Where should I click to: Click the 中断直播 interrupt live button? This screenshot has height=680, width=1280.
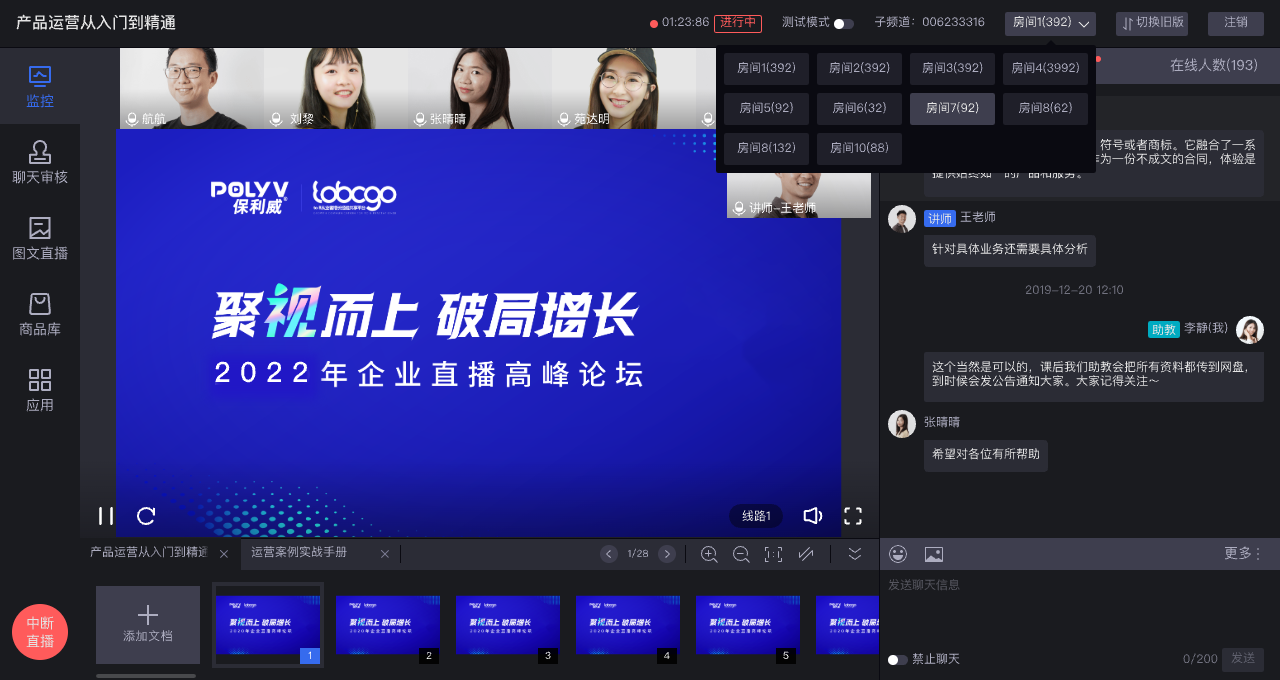point(40,632)
